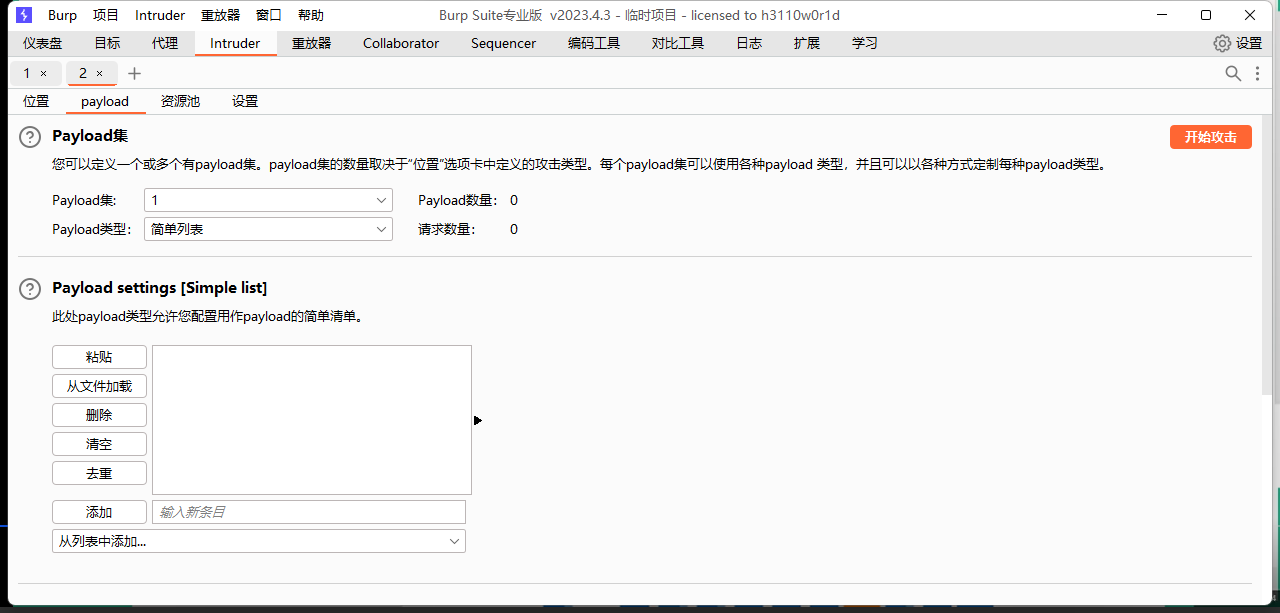Open help for Payload settings section

click(x=30, y=289)
